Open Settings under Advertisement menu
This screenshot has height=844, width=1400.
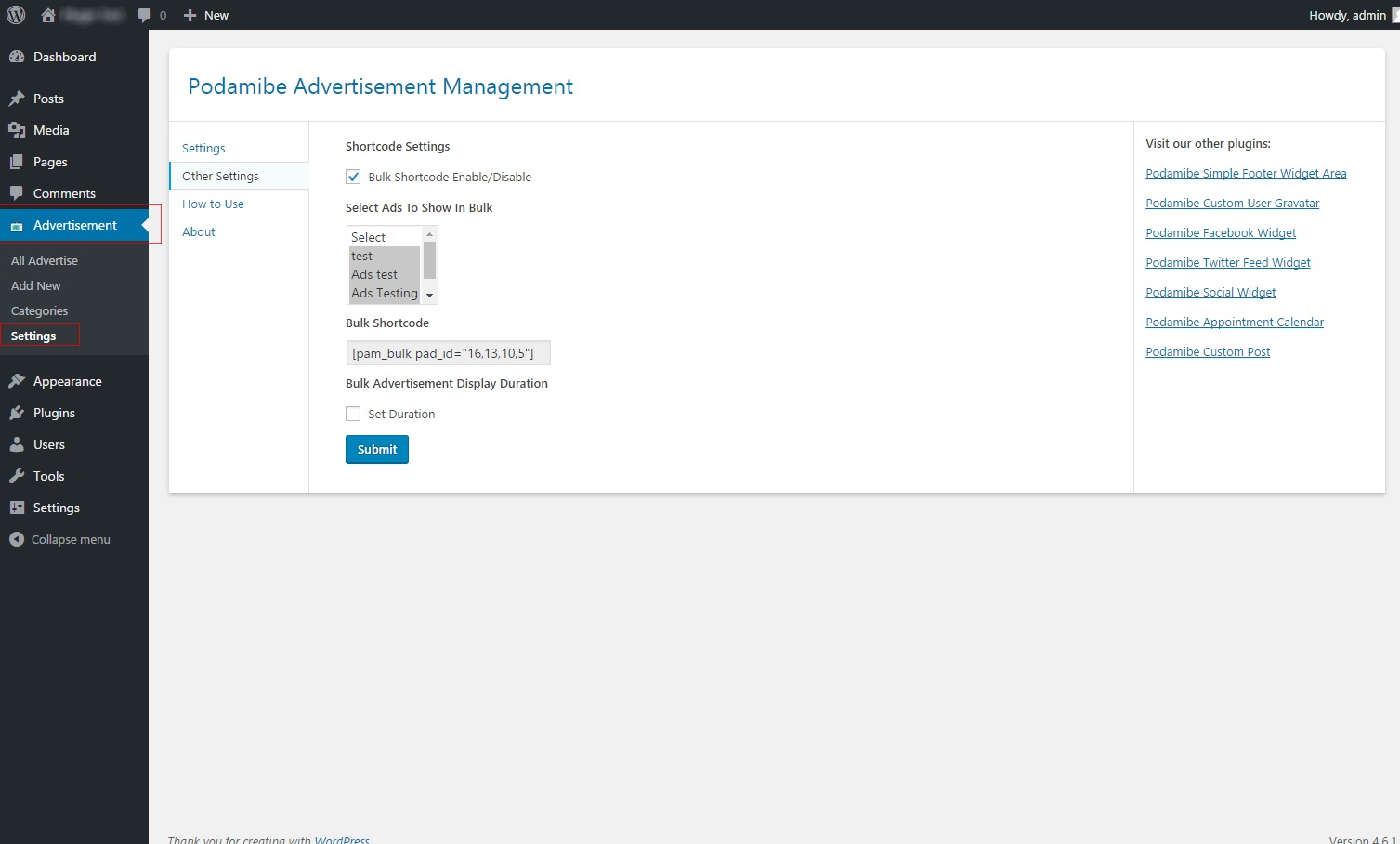coord(33,336)
